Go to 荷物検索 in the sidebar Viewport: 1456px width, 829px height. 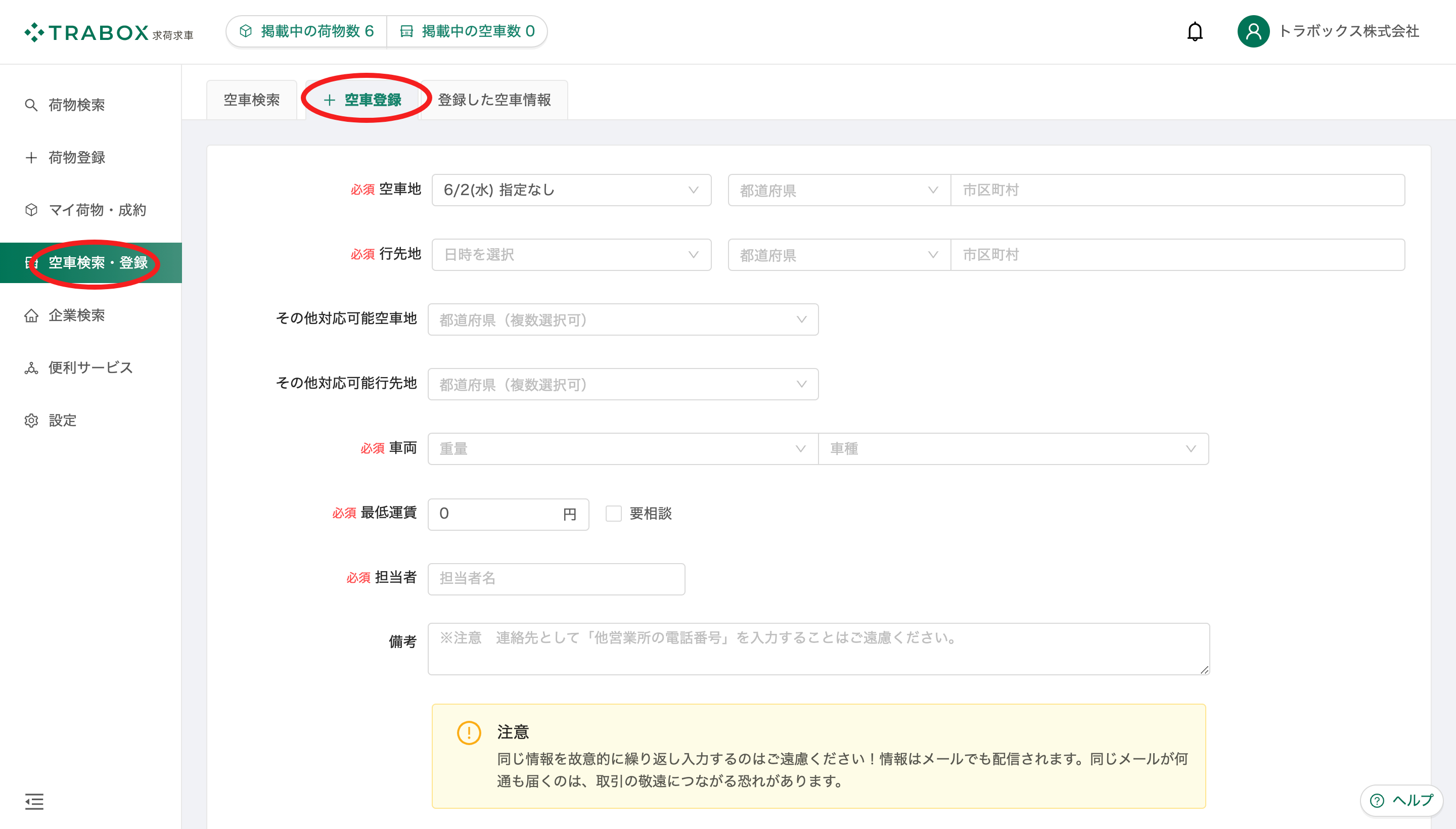point(90,105)
